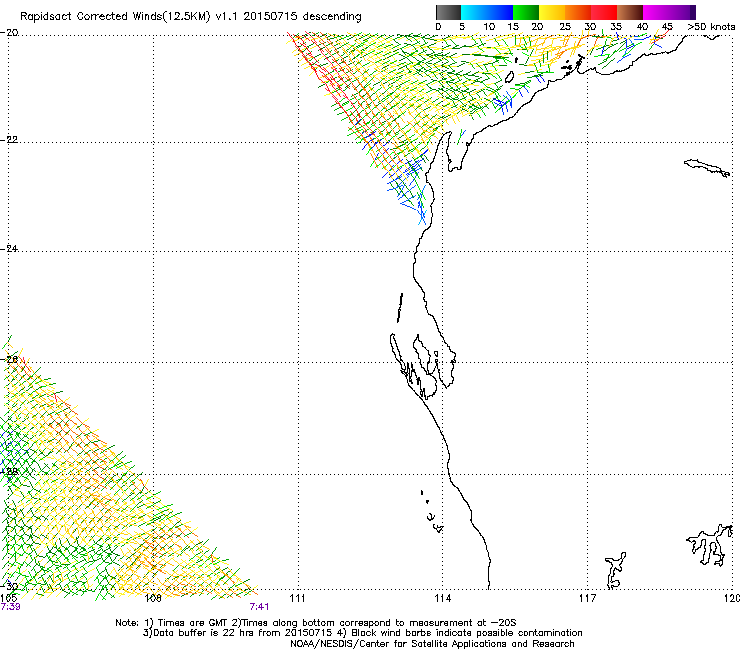The height and width of the screenshot is (650, 740).
Task: Click the gray 0-5 knots color segment
Action: tap(448, 12)
